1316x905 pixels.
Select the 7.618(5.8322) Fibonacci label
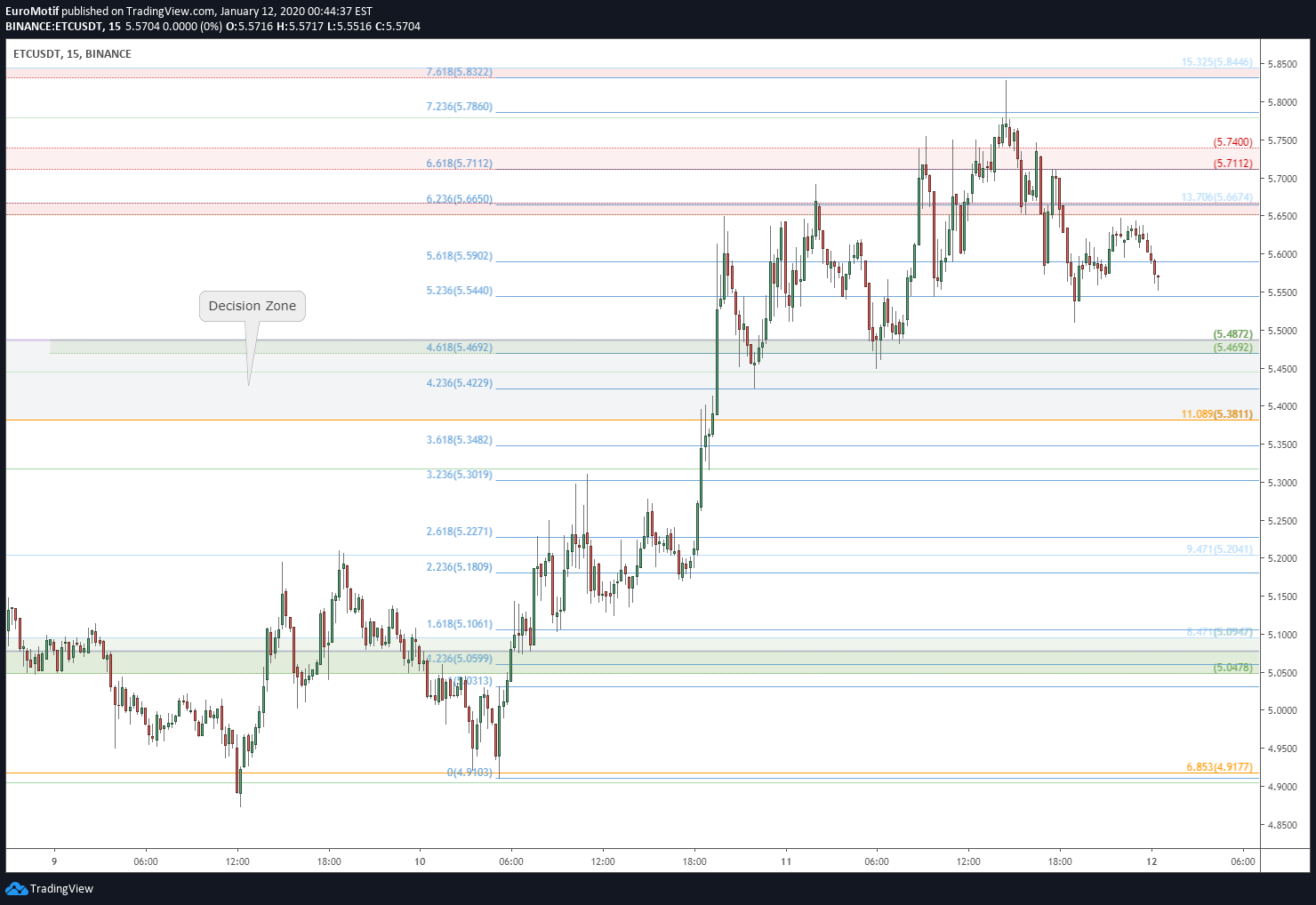pyautogui.click(x=460, y=72)
